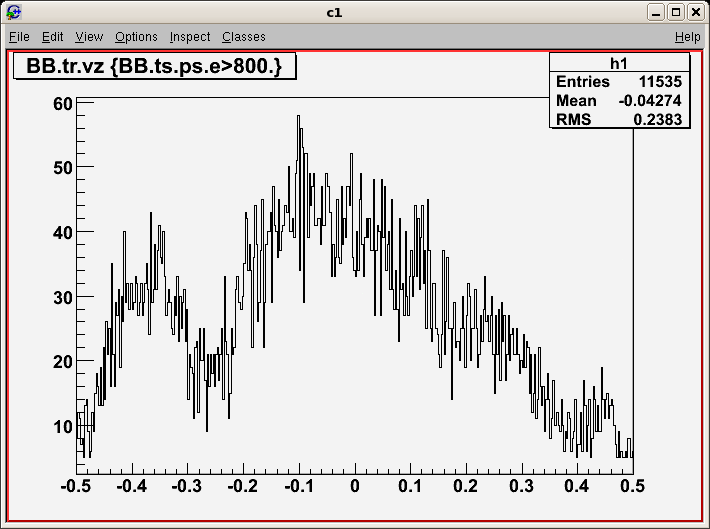
Task: Click the x-axis label -0.2
Action: (243, 486)
